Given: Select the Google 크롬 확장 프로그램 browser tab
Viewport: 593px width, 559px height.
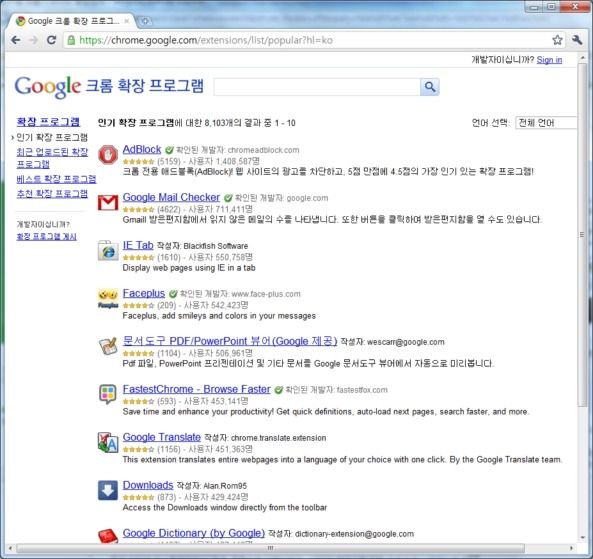Looking at the screenshot, I should point(72,21).
